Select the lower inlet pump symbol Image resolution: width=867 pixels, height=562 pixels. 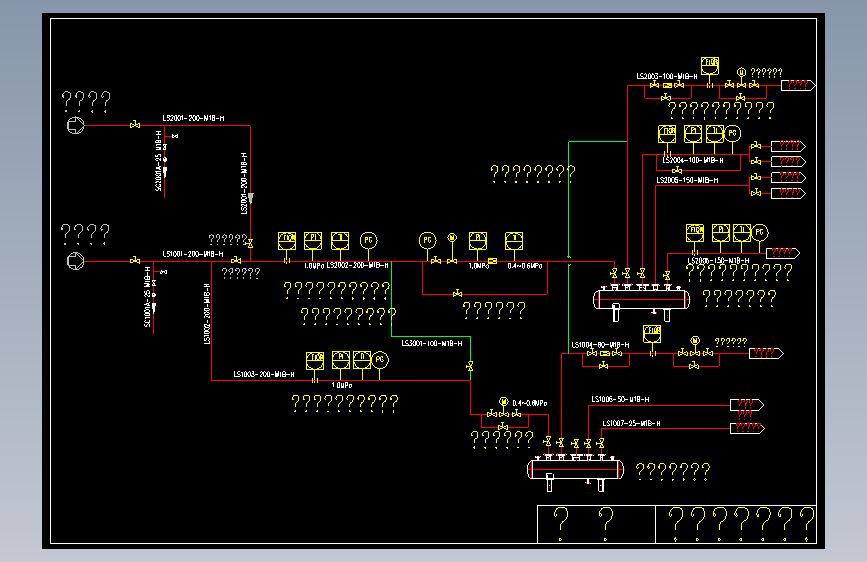coord(76,261)
